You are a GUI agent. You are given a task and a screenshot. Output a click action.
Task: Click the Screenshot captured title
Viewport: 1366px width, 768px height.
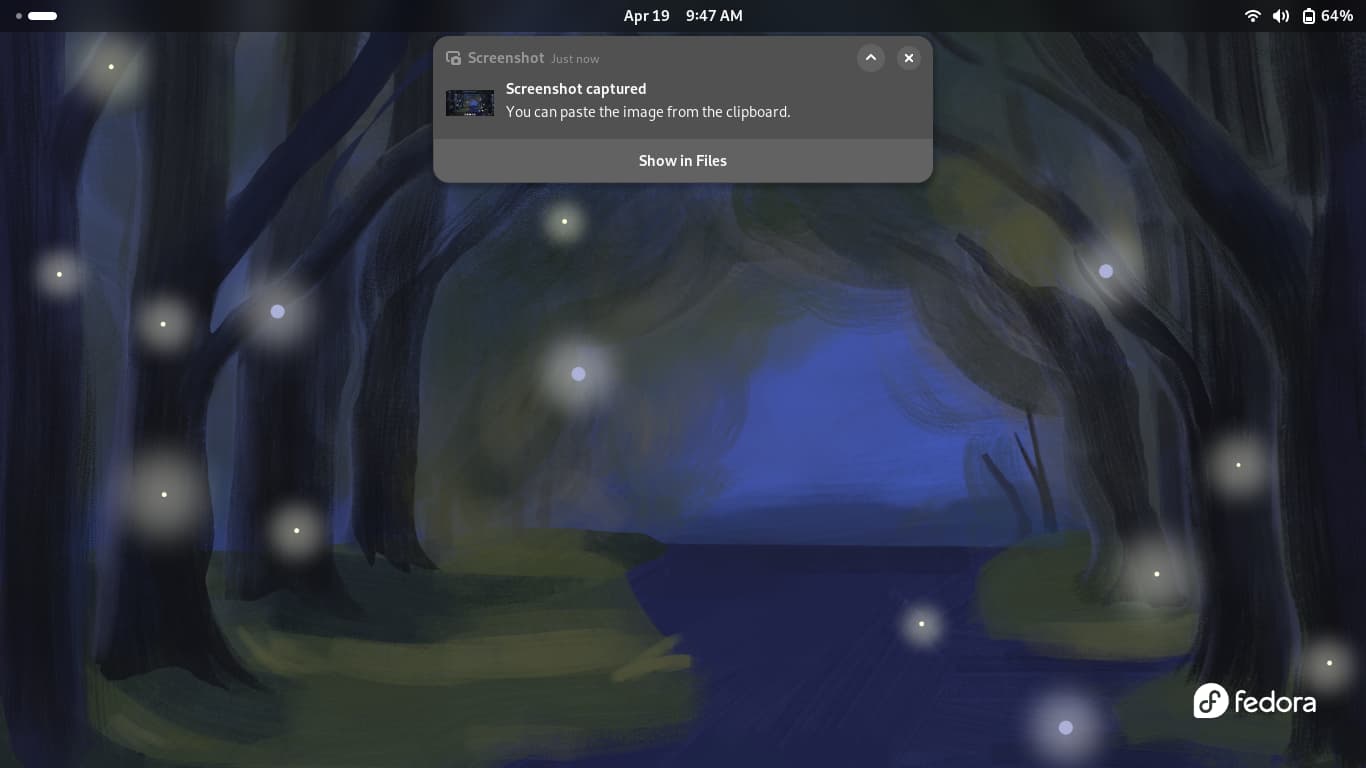[x=576, y=89]
